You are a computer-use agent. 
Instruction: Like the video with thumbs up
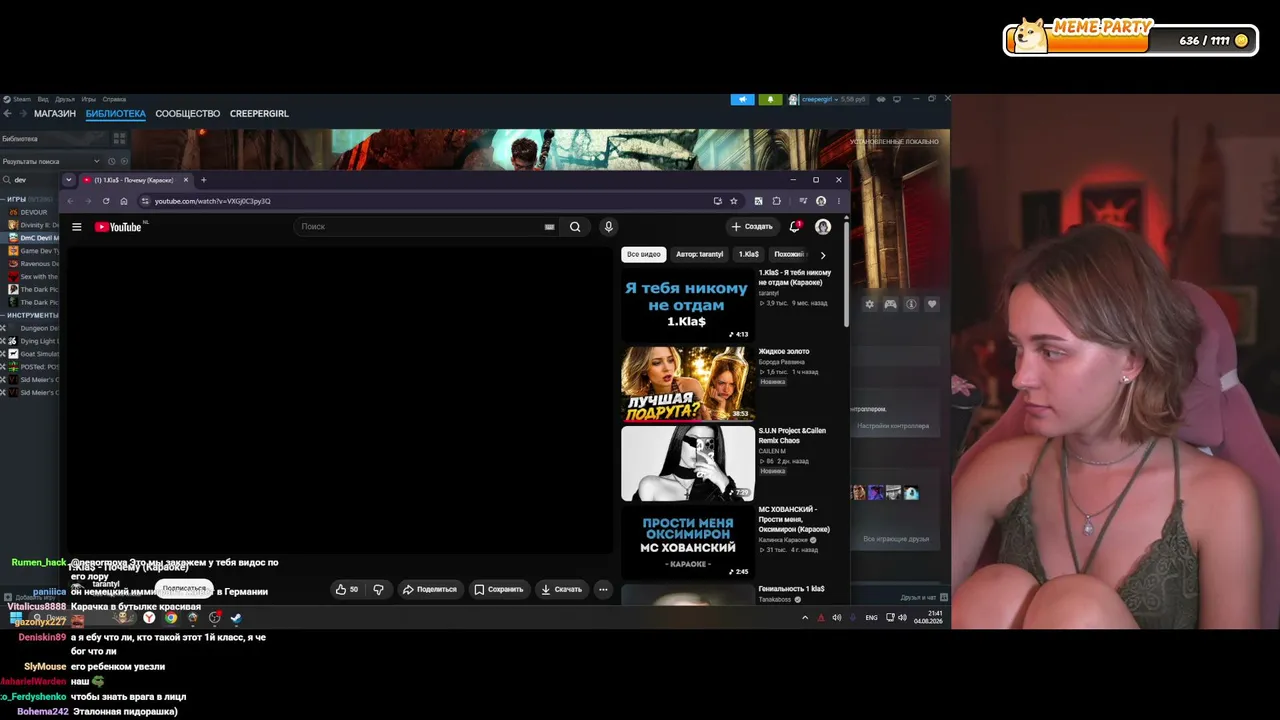pos(347,590)
